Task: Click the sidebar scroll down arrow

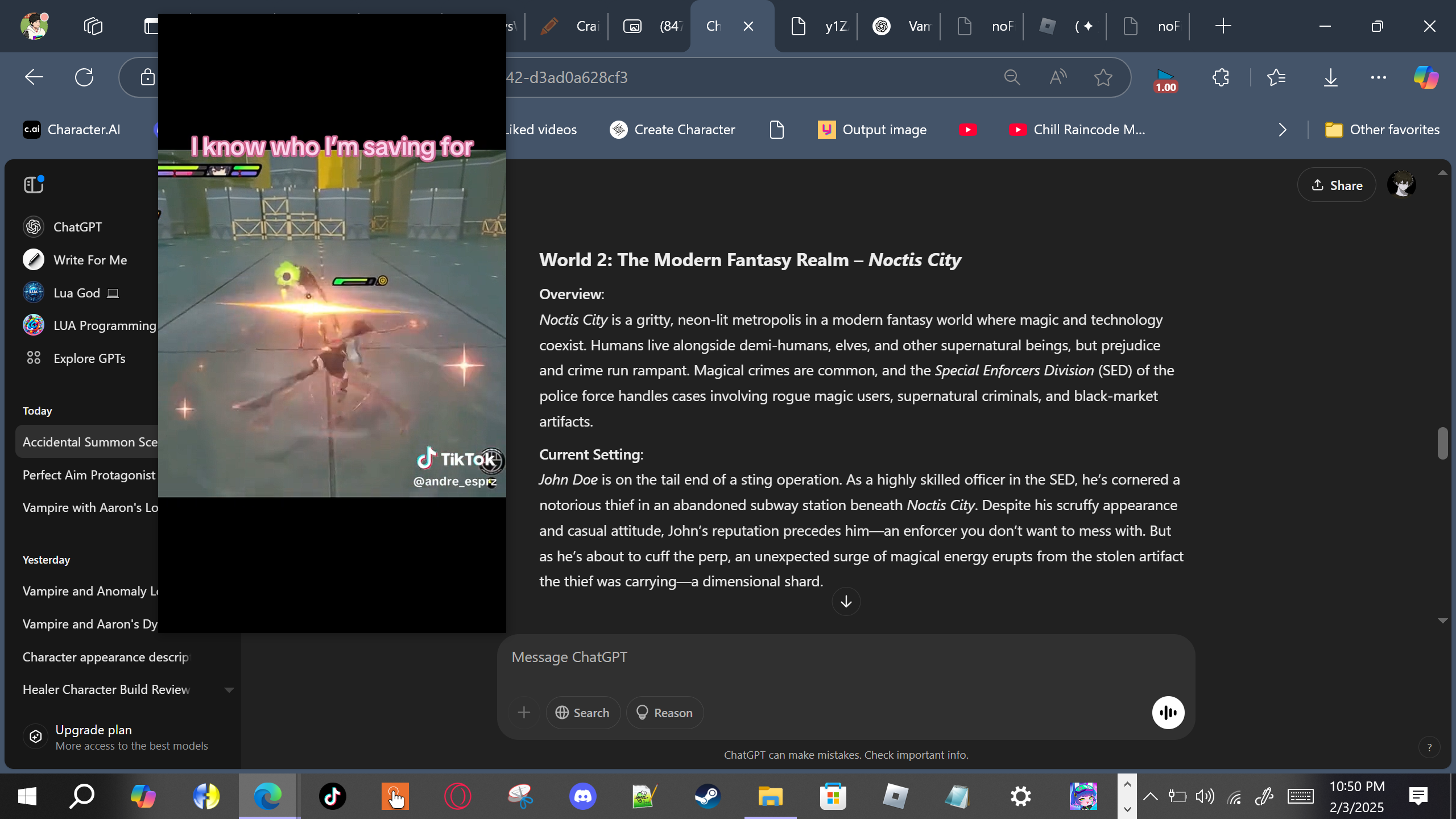Action: coord(229,690)
